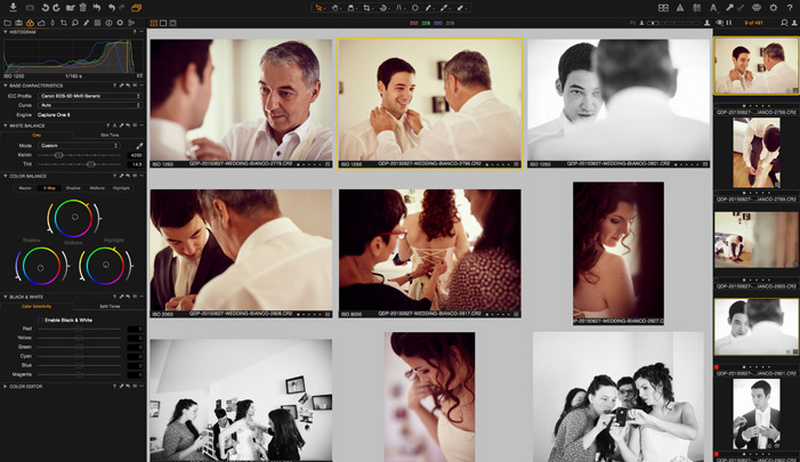
Task: Select the Highlight color balance tab
Action: pyautogui.click(x=121, y=188)
